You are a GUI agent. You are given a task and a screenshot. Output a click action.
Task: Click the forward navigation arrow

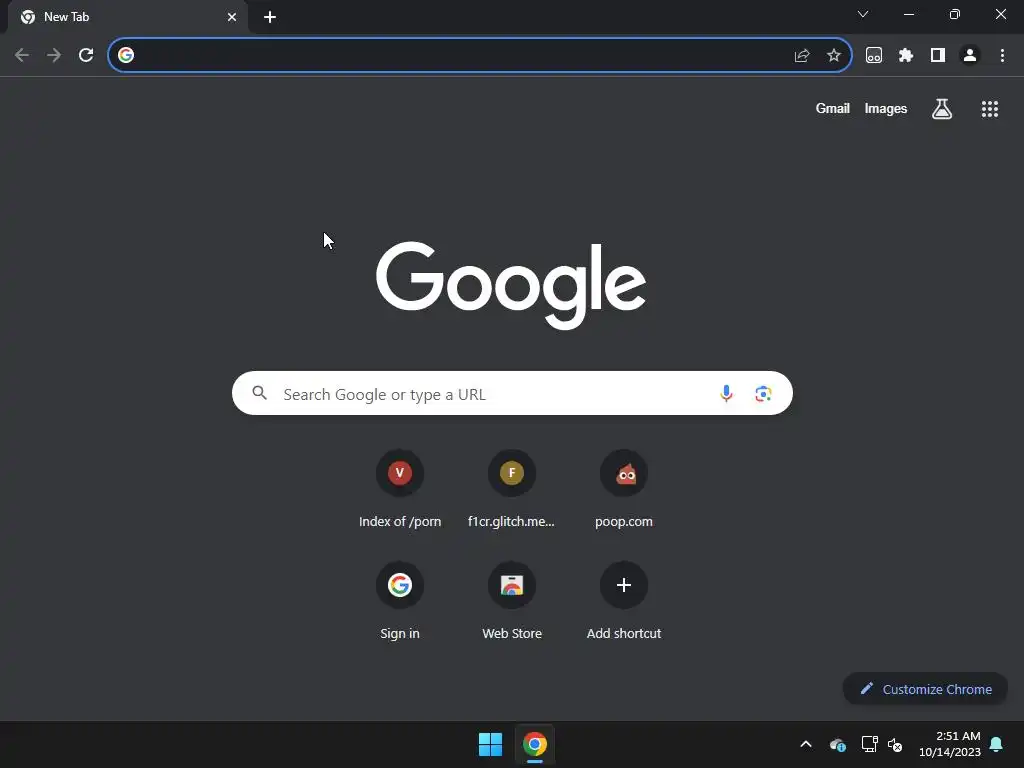coord(54,56)
